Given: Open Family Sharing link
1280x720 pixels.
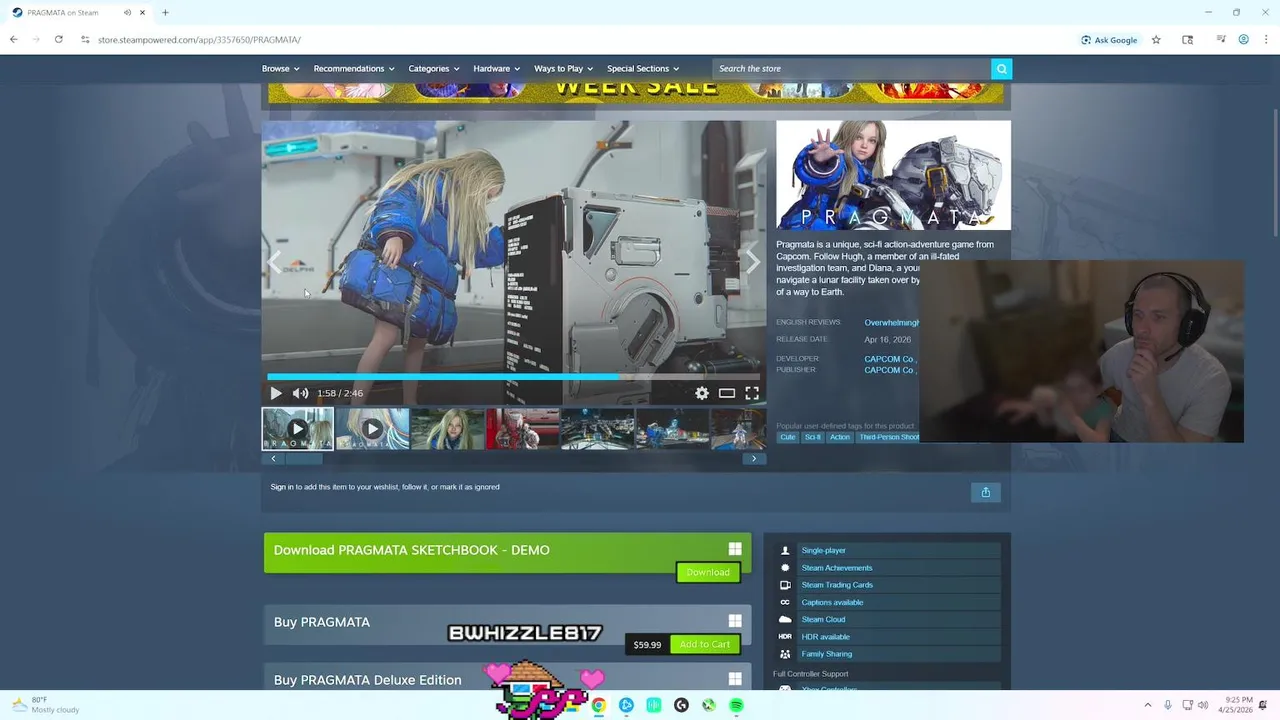Looking at the screenshot, I should (827, 654).
